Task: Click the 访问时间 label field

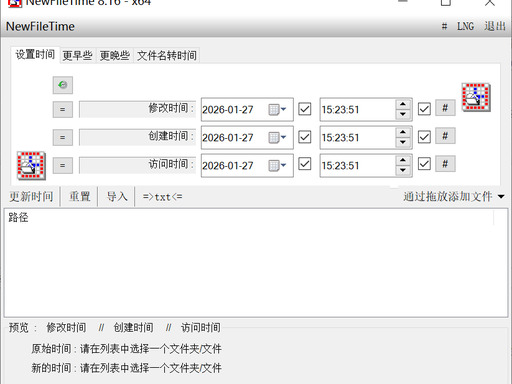Action: coord(137,165)
